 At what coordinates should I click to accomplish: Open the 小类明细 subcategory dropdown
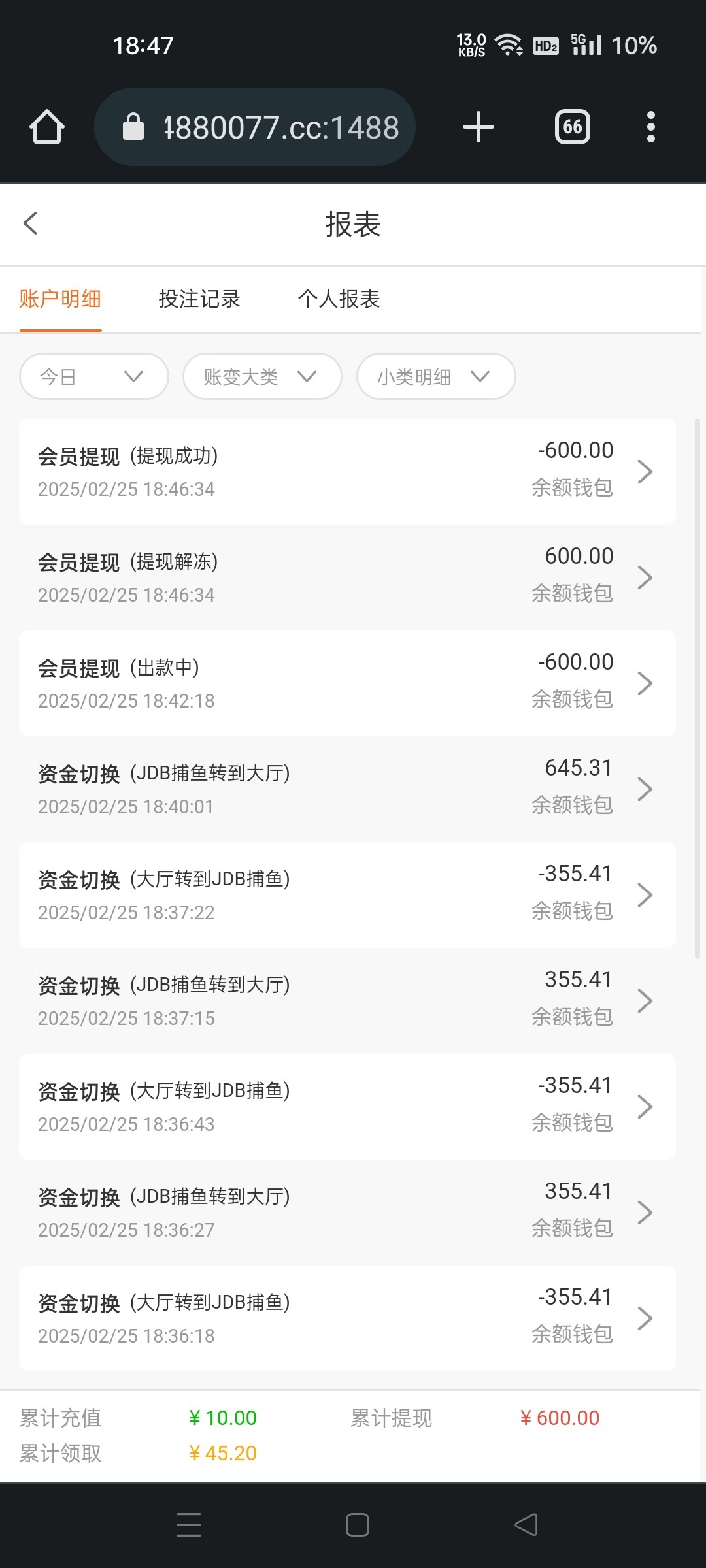coord(435,376)
